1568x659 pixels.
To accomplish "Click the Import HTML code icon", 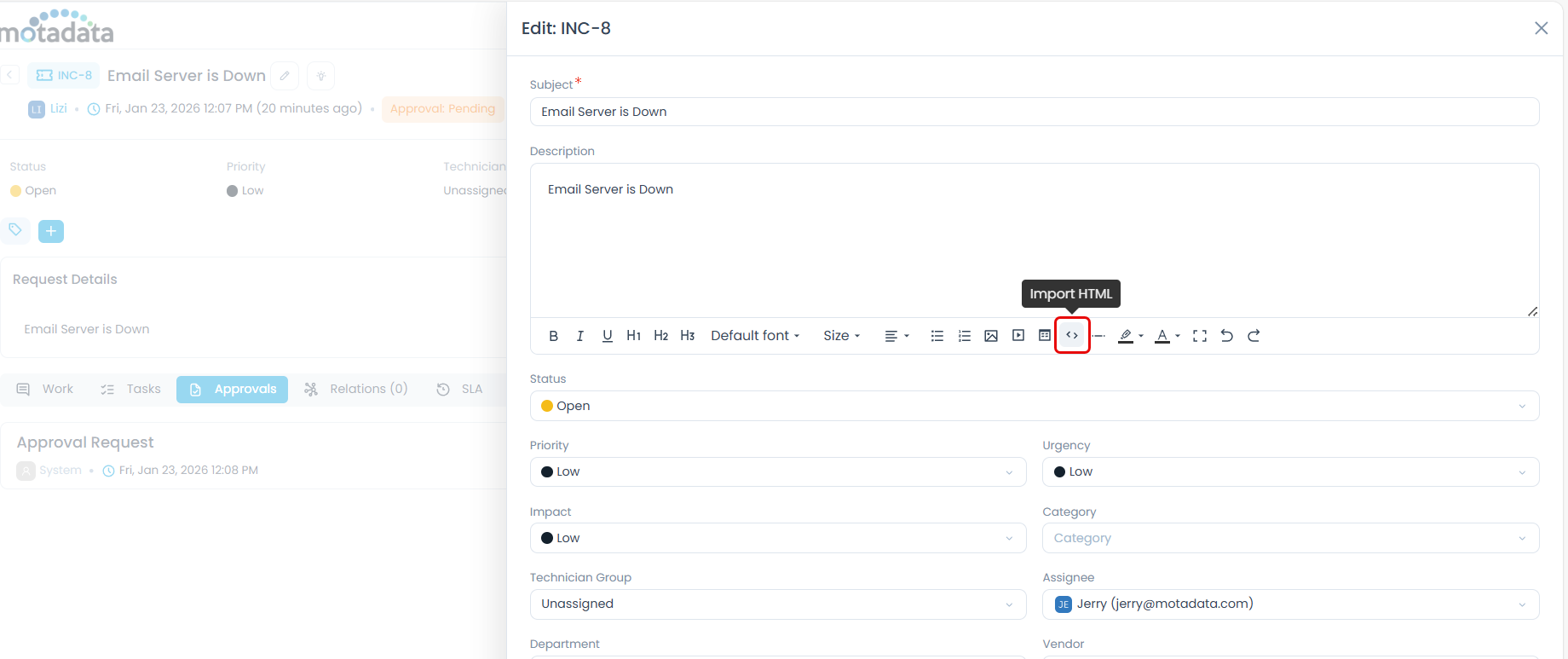I will tap(1072, 335).
